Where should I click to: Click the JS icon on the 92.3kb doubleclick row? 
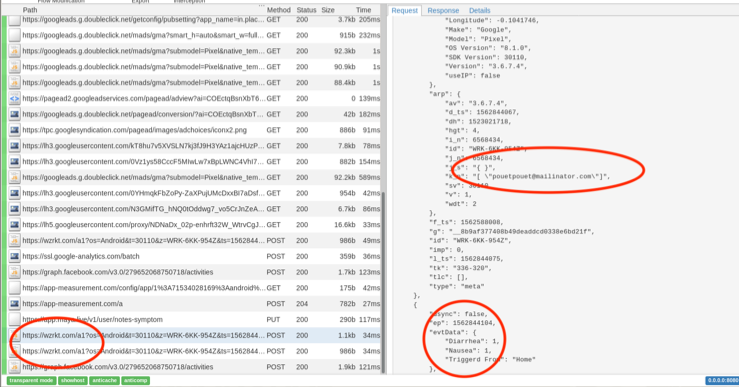(x=14, y=51)
